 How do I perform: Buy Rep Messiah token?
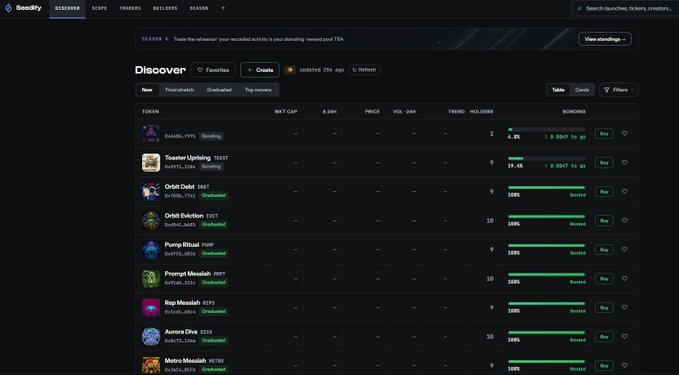click(x=604, y=307)
